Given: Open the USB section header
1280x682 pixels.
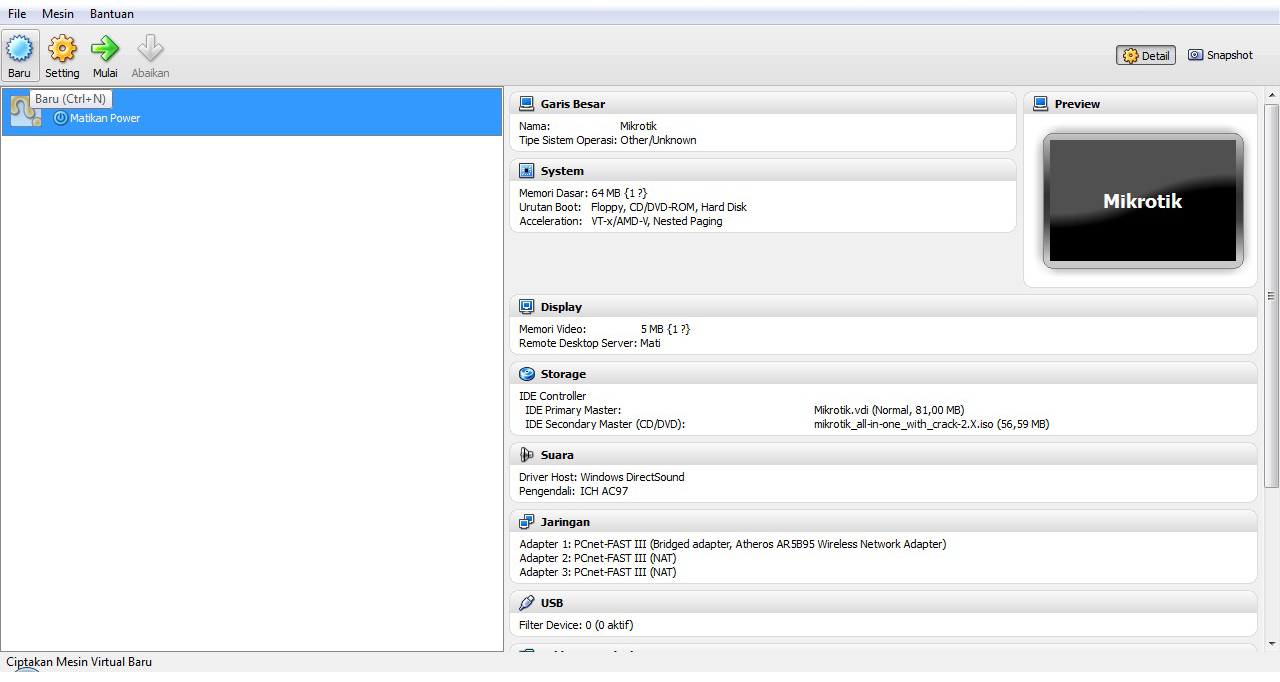Looking at the screenshot, I should (884, 603).
